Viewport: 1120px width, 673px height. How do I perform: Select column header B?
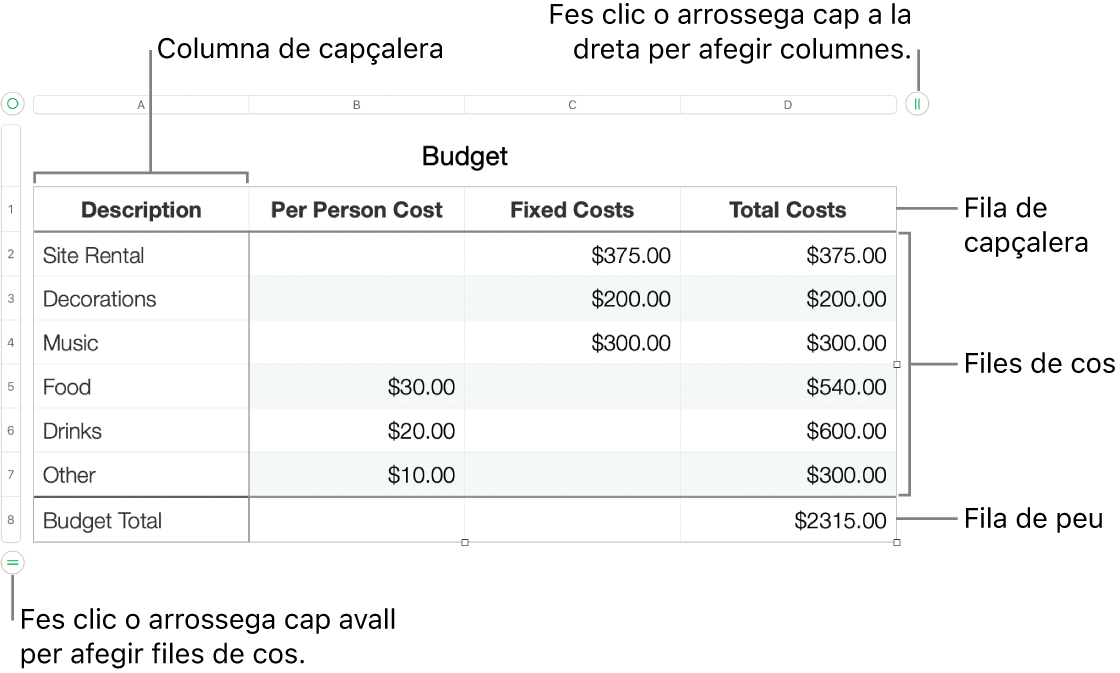point(356,103)
